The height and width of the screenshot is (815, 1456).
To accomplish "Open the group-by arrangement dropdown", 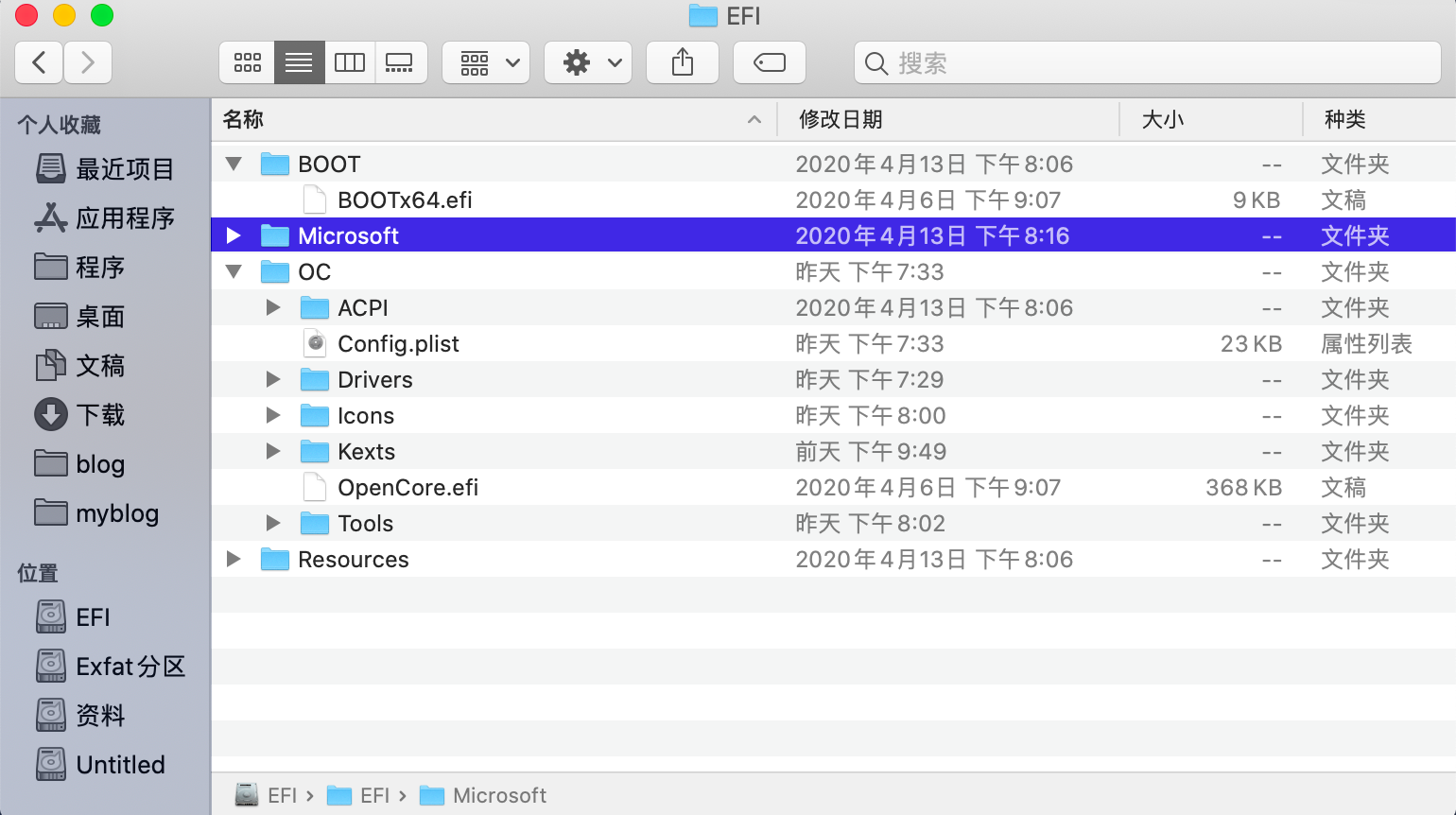I will [x=486, y=62].
